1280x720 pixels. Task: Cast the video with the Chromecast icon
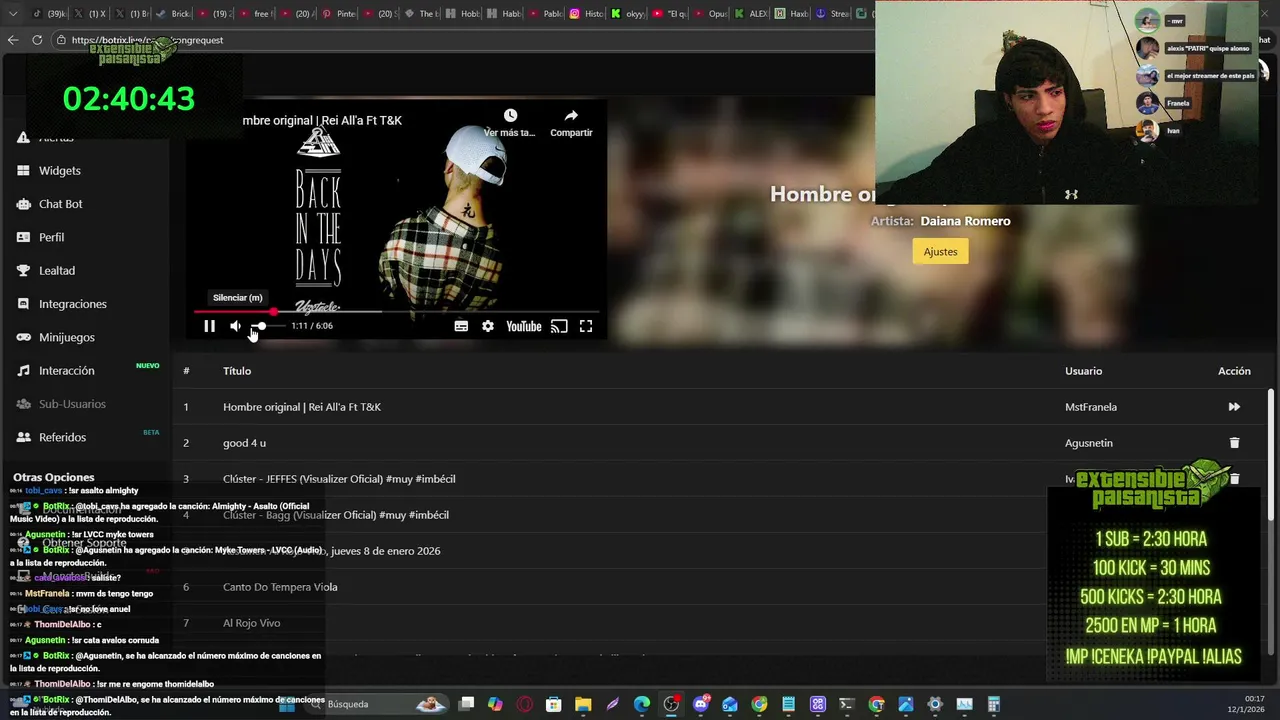[559, 326]
